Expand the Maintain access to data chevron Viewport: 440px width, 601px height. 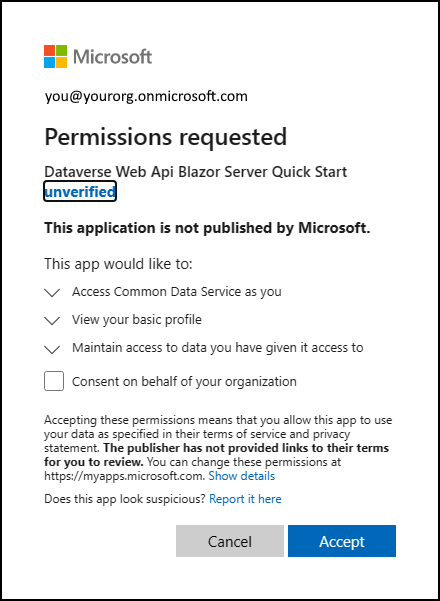53,349
